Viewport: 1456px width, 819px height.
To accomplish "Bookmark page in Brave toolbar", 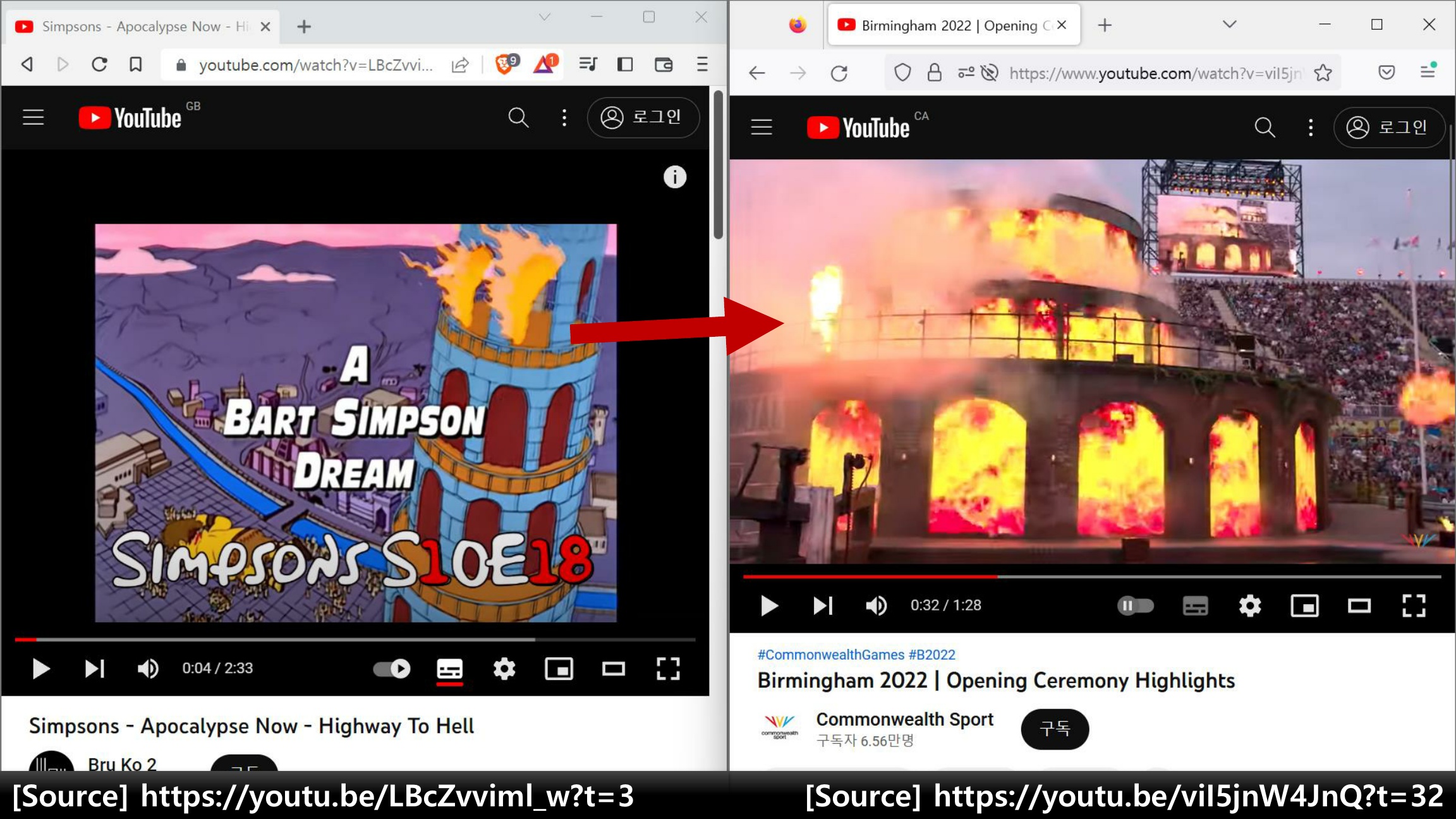I will [x=135, y=64].
